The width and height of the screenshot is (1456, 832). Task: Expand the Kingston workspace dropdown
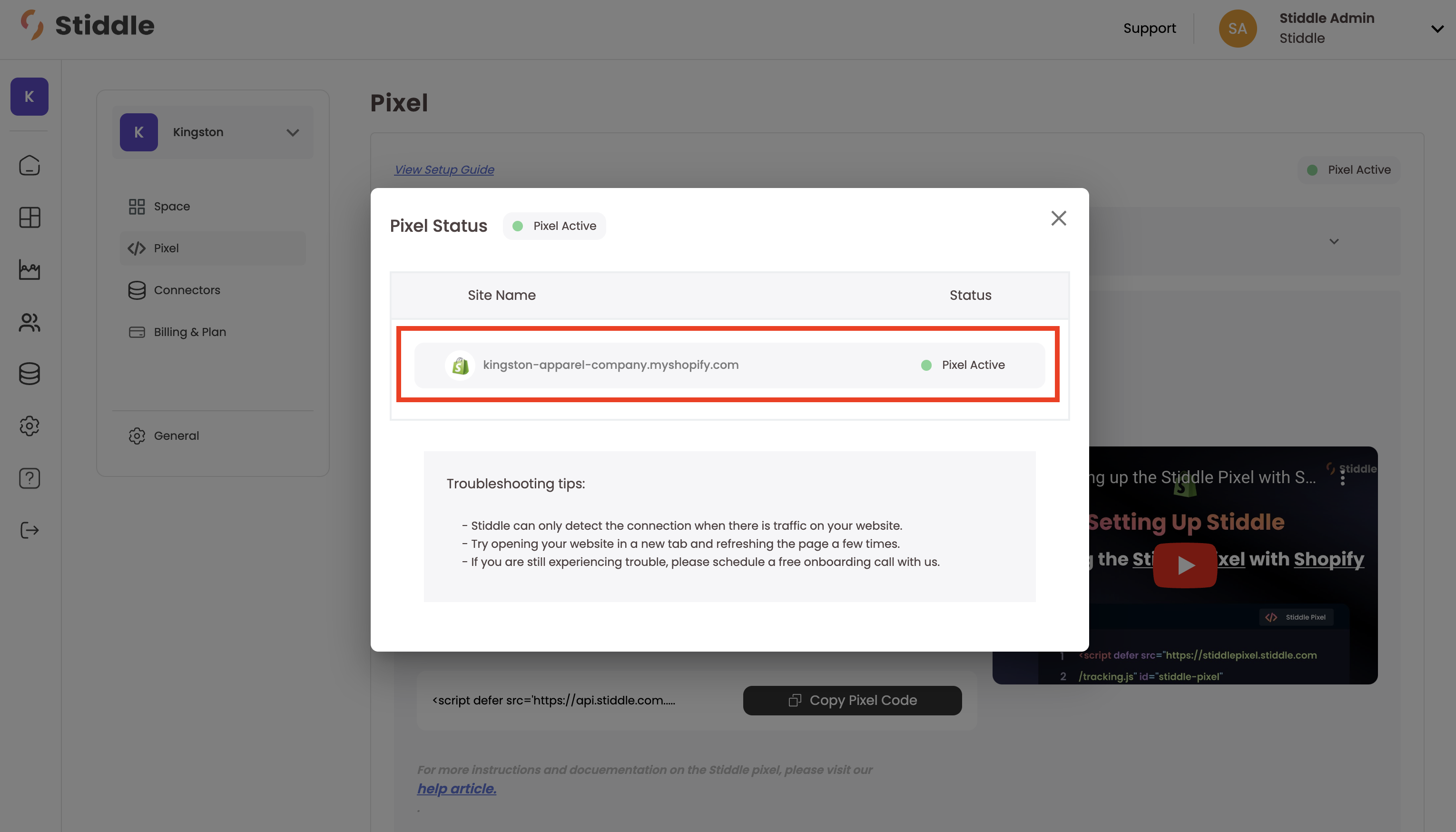[x=293, y=133]
